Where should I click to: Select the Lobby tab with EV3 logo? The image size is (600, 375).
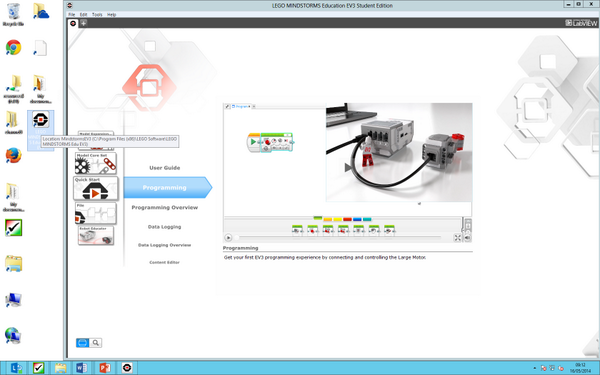pyautogui.click(x=73, y=23)
